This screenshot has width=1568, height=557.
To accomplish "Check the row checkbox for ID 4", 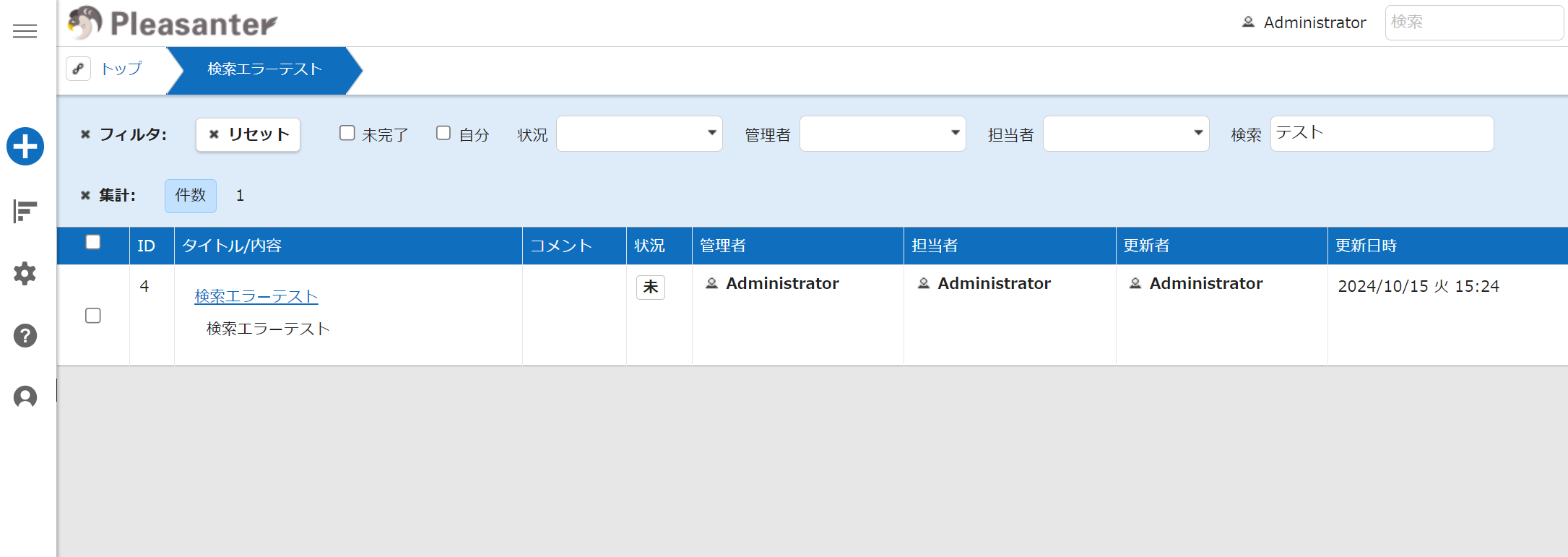I will point(93,316).
